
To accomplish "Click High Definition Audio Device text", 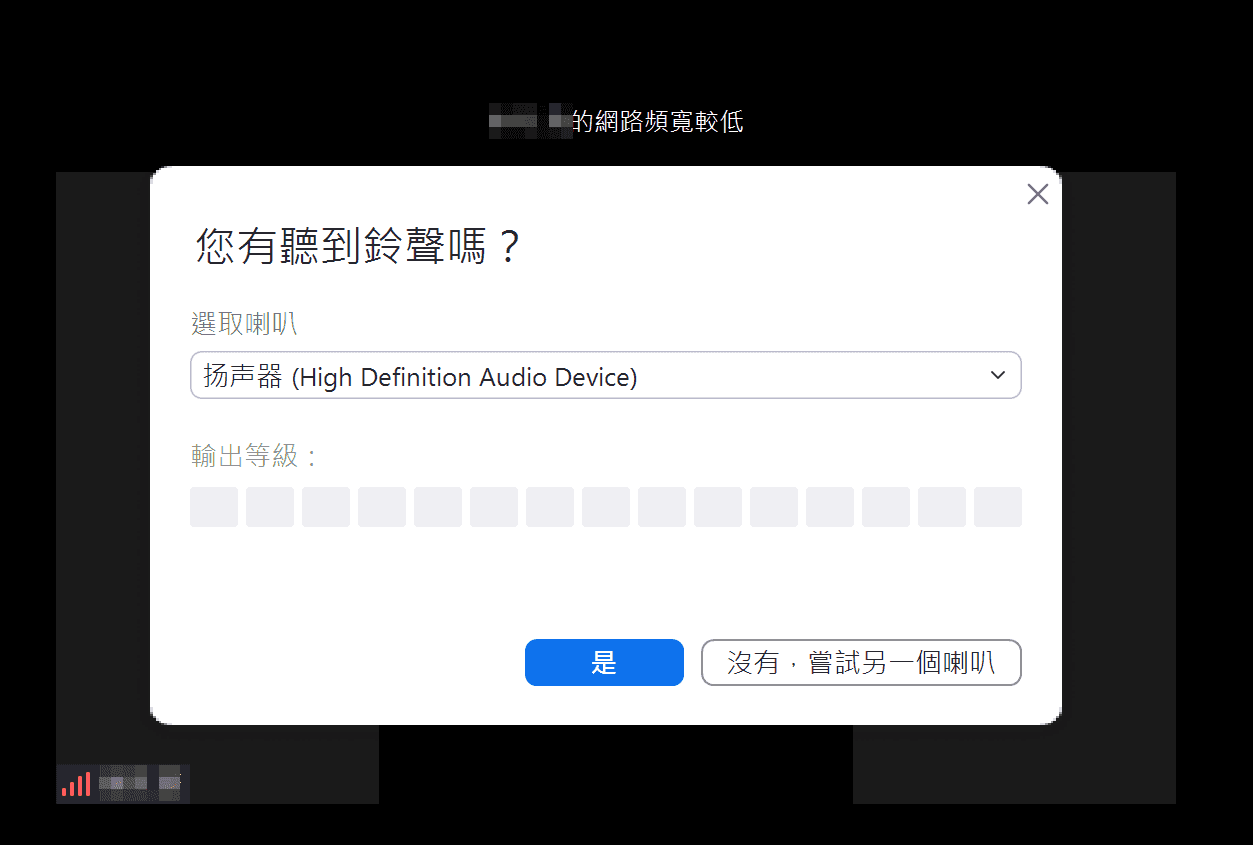I will tap(464, 377).
